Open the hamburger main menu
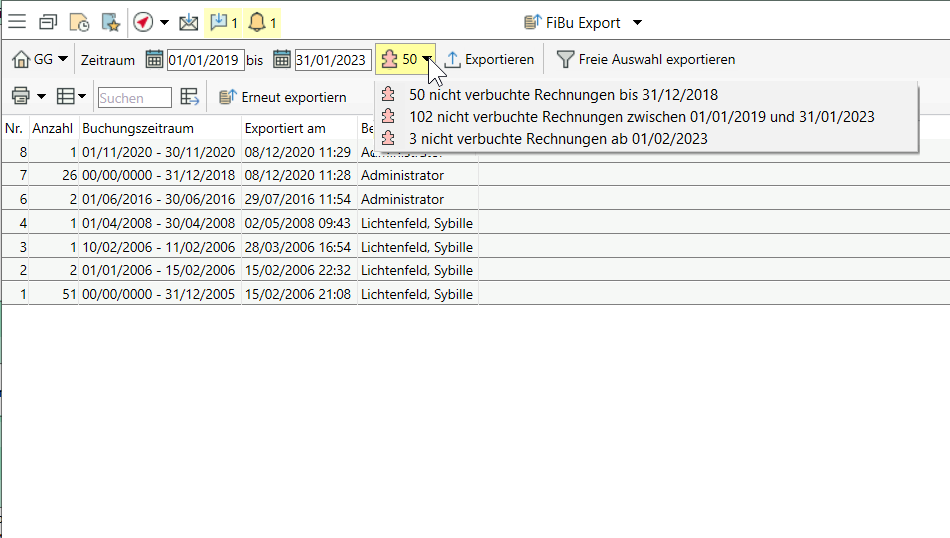Viewport: 950px width, 538px height. pos(17,22)
